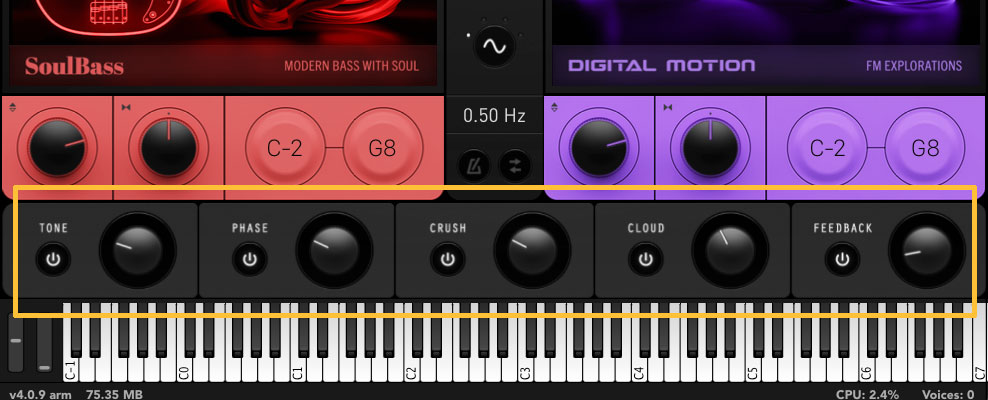Image resolution: width=988 pixels, height=400 pixels.
Task: Click the red layer volume knob
Action: (x=57, y=148)
